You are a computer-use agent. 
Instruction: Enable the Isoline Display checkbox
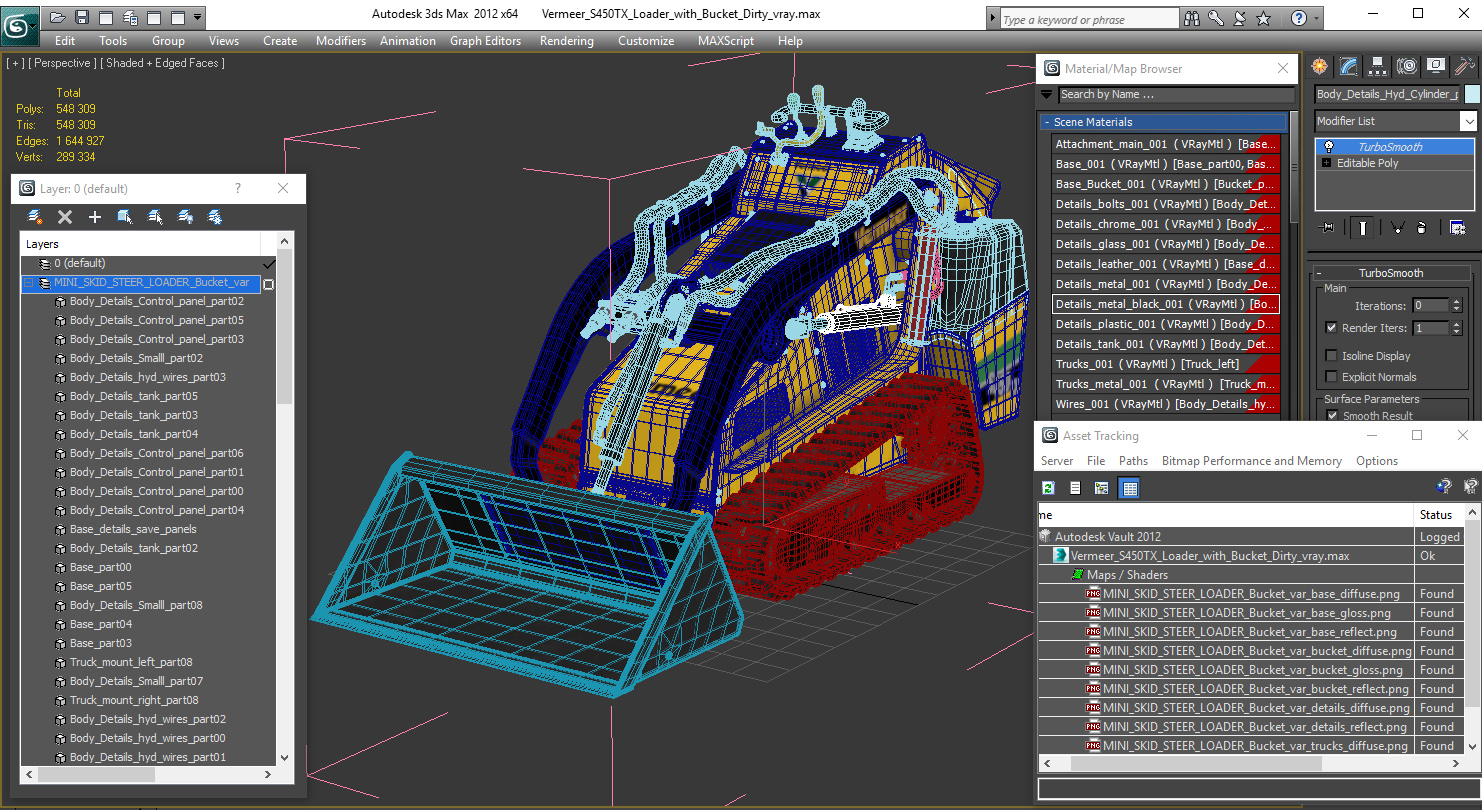[x=1331, y=356]
